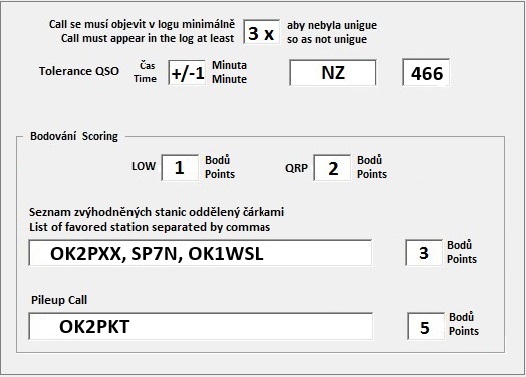Focus the field containing 466
The image size is (526, 377).
click(x=426, y=72)
